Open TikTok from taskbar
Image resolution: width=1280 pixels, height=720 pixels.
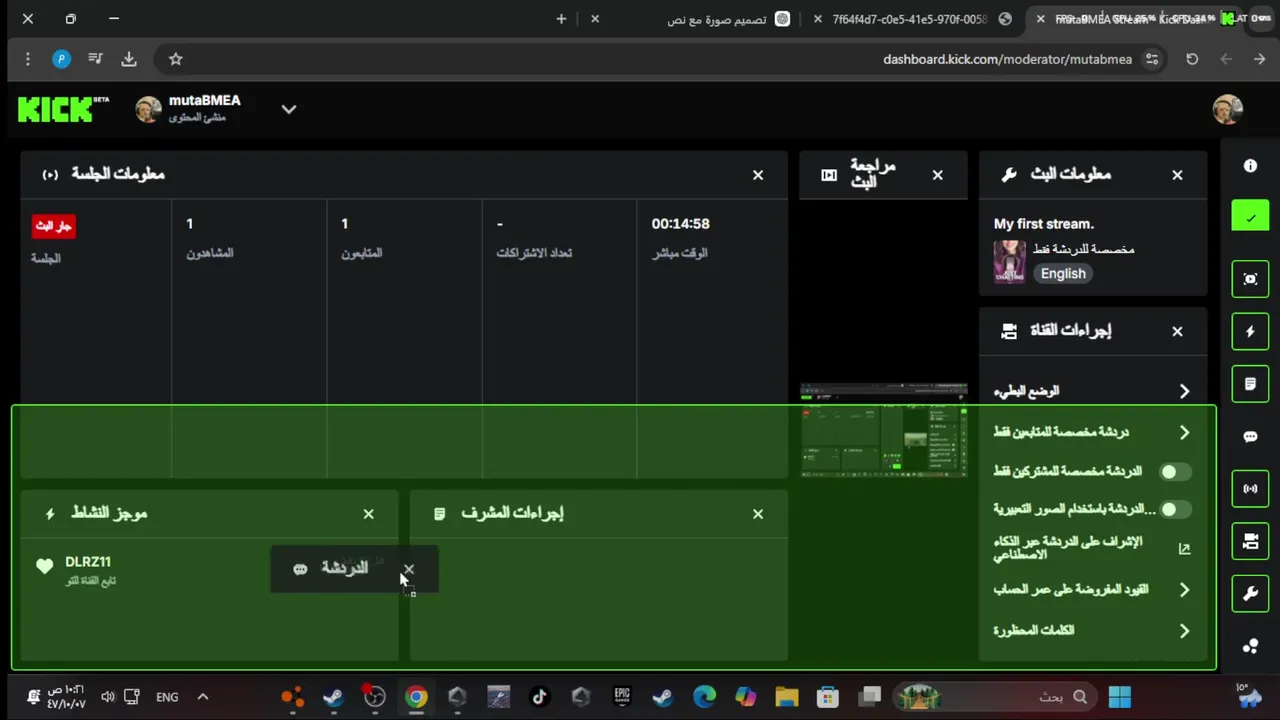[539, 697]
